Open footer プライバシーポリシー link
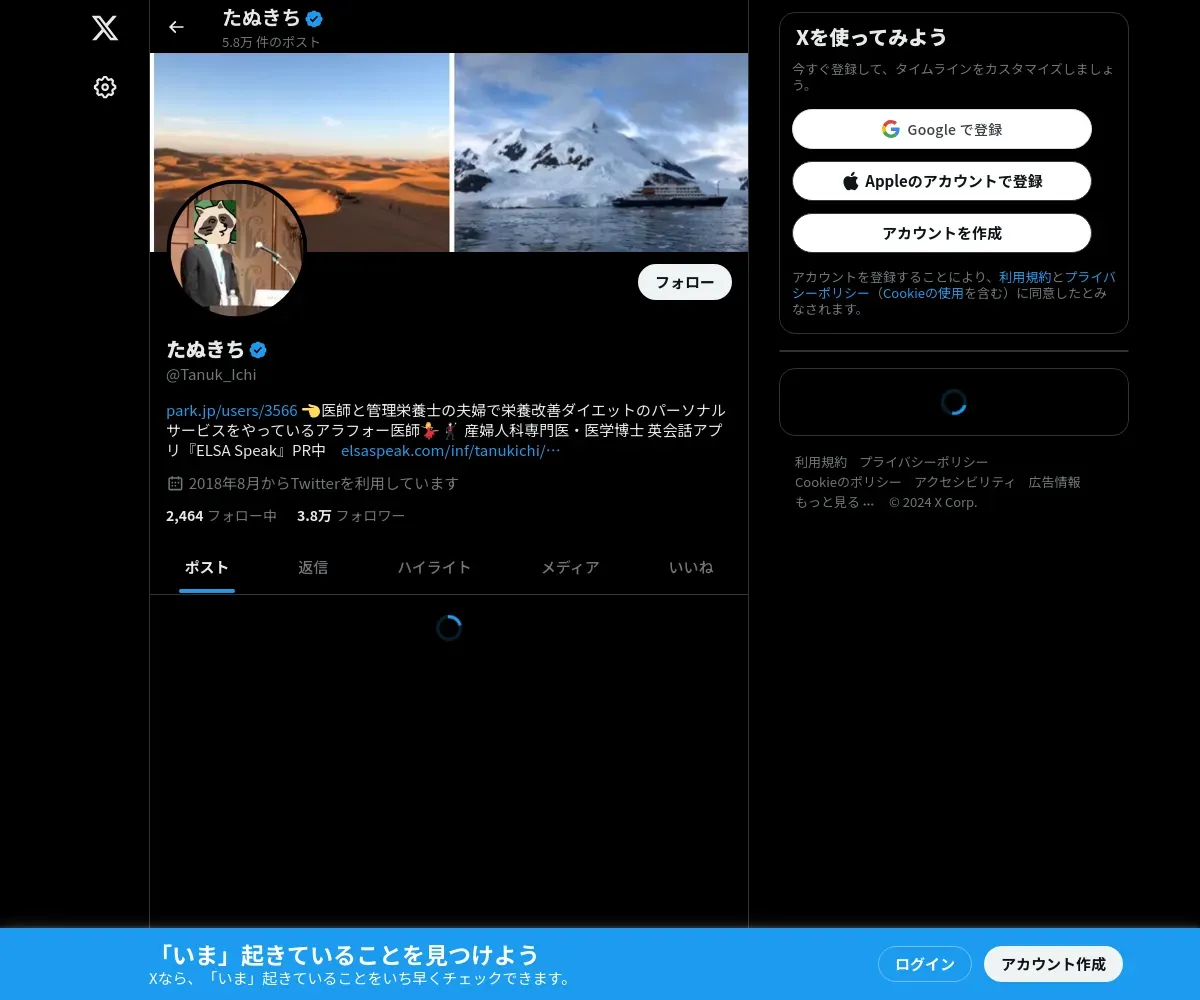1200x1000 pixels. click(924, 462)
